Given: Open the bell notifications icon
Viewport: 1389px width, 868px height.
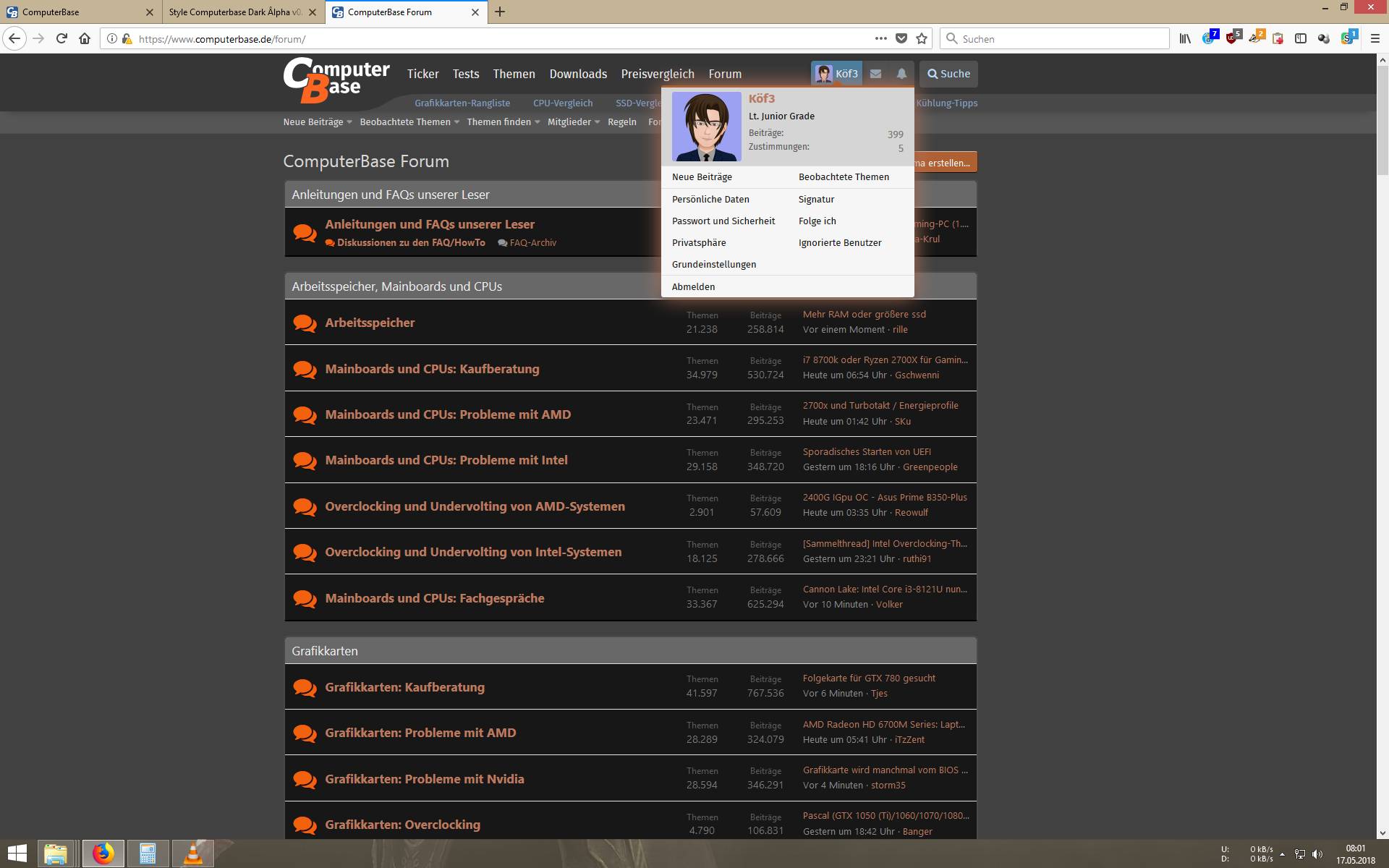Looking at the screenshot, I should coord(901,74).
